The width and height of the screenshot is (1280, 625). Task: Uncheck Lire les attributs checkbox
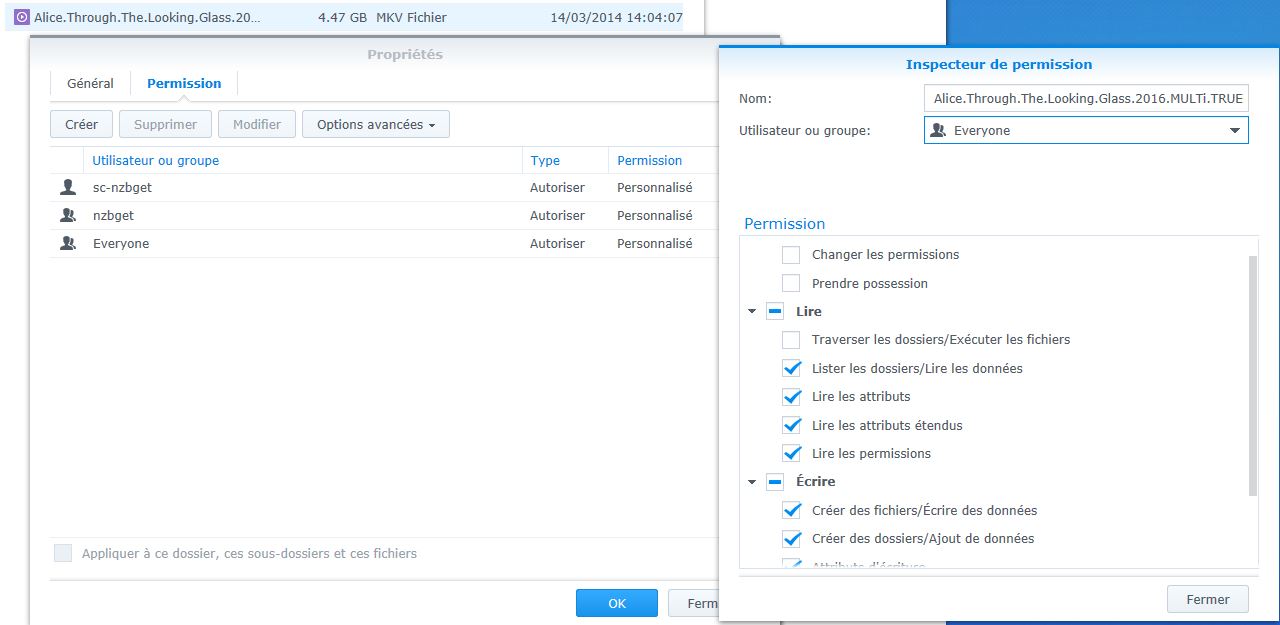click(x=791, y=396)
